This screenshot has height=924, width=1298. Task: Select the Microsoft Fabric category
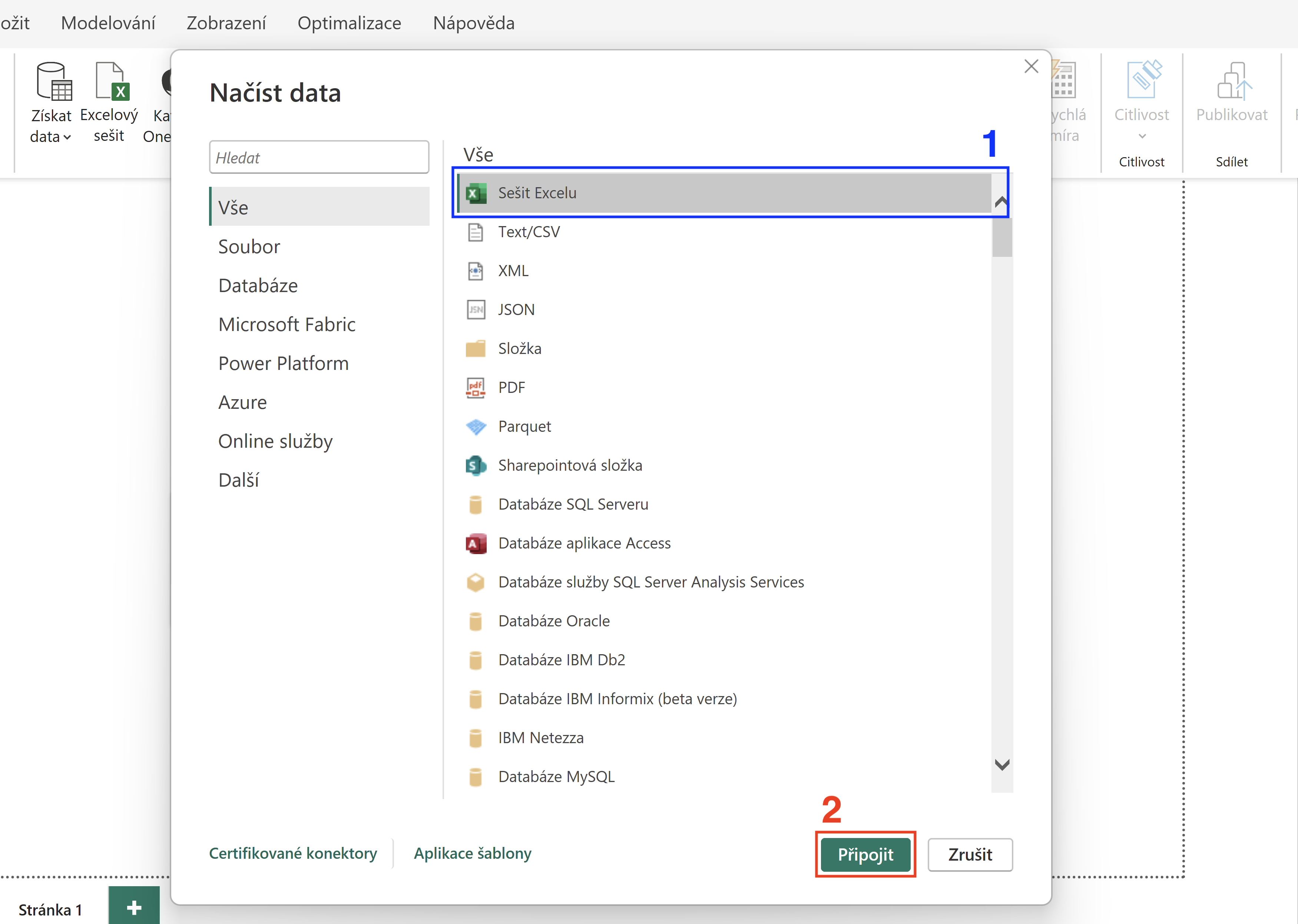pyautogui.click(x=319, y=324)
